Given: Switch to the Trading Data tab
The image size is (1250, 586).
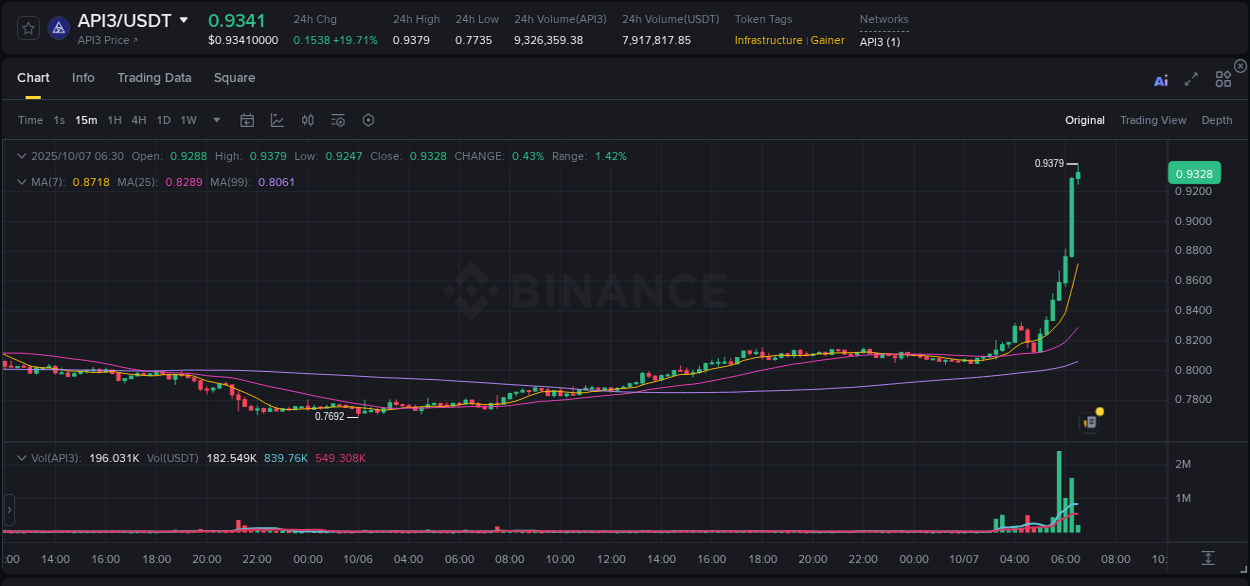Looking at the screenshot, I should coord(154,78).
